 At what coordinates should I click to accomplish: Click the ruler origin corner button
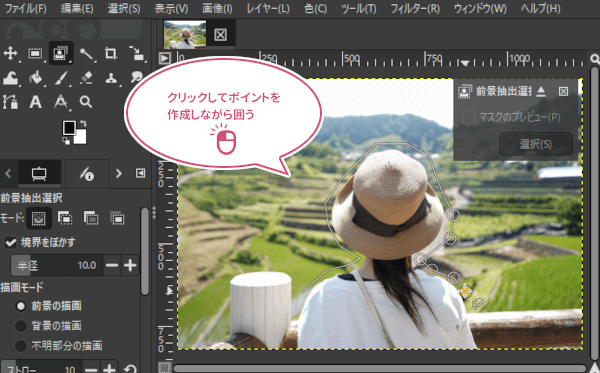pos(165,59)
